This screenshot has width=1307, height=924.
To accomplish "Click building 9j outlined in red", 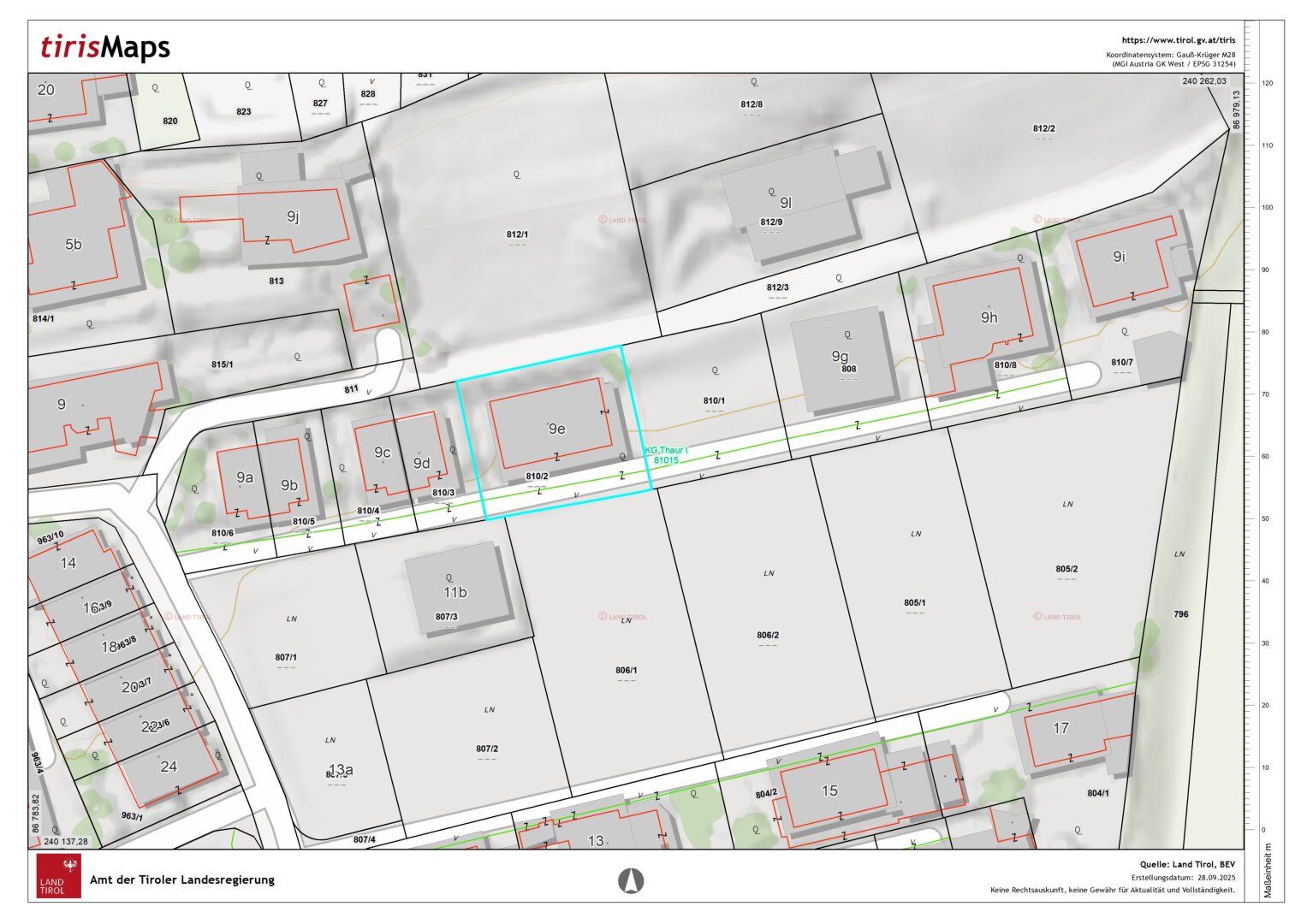I will click(293, 216).
